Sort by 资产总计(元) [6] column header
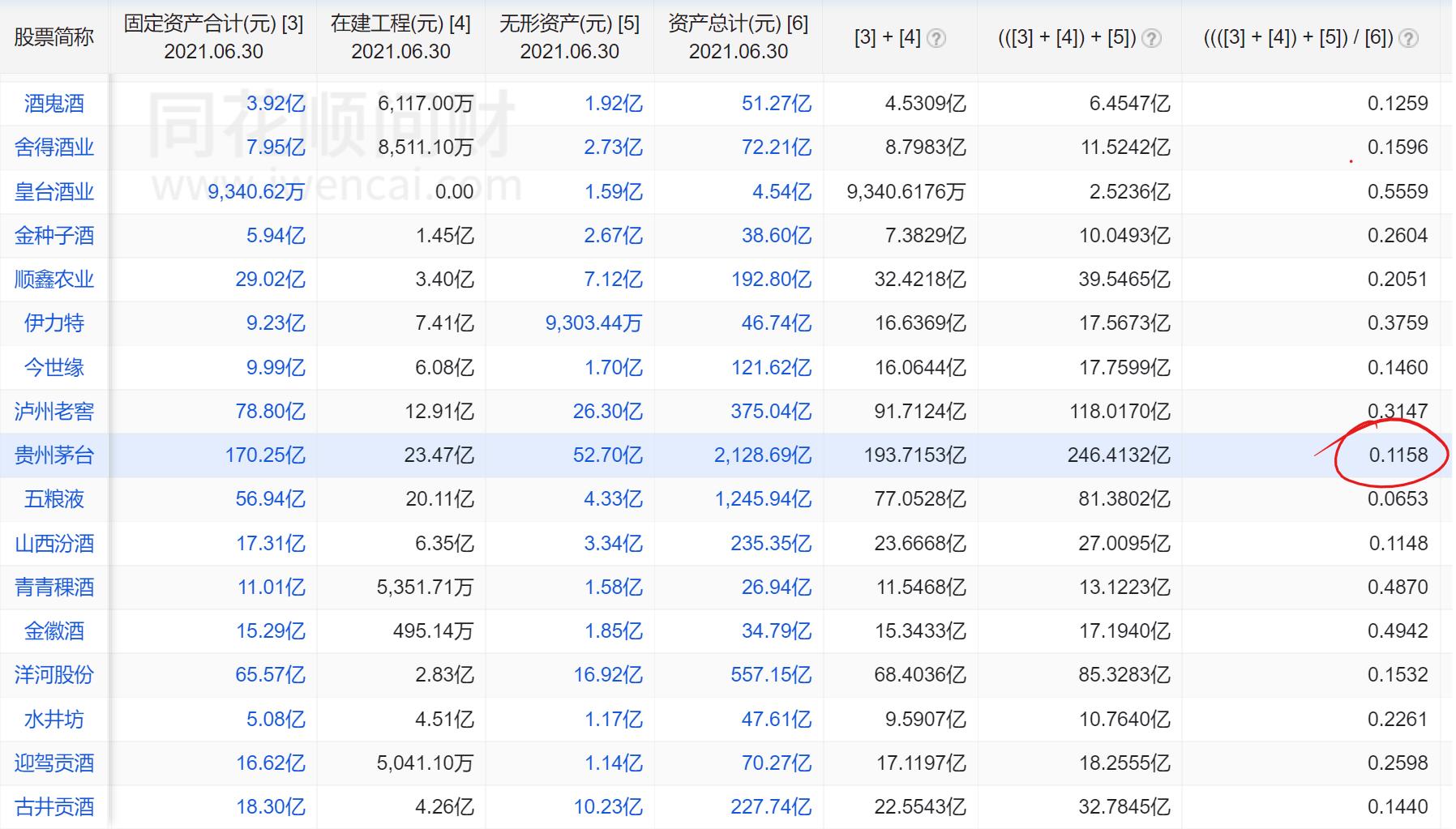 pos(738,36)
